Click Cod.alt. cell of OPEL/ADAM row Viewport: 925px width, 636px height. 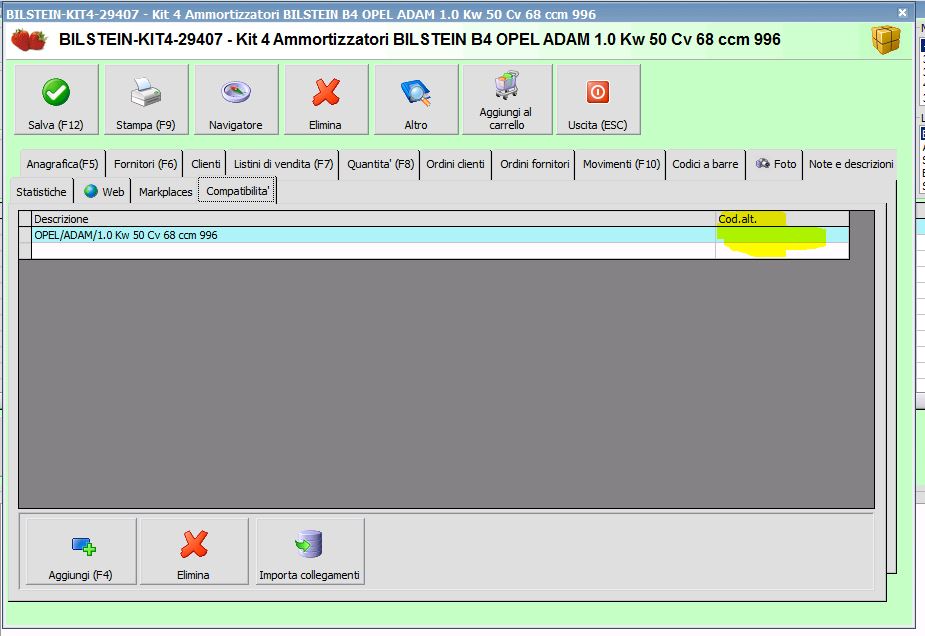coord(782,235)
